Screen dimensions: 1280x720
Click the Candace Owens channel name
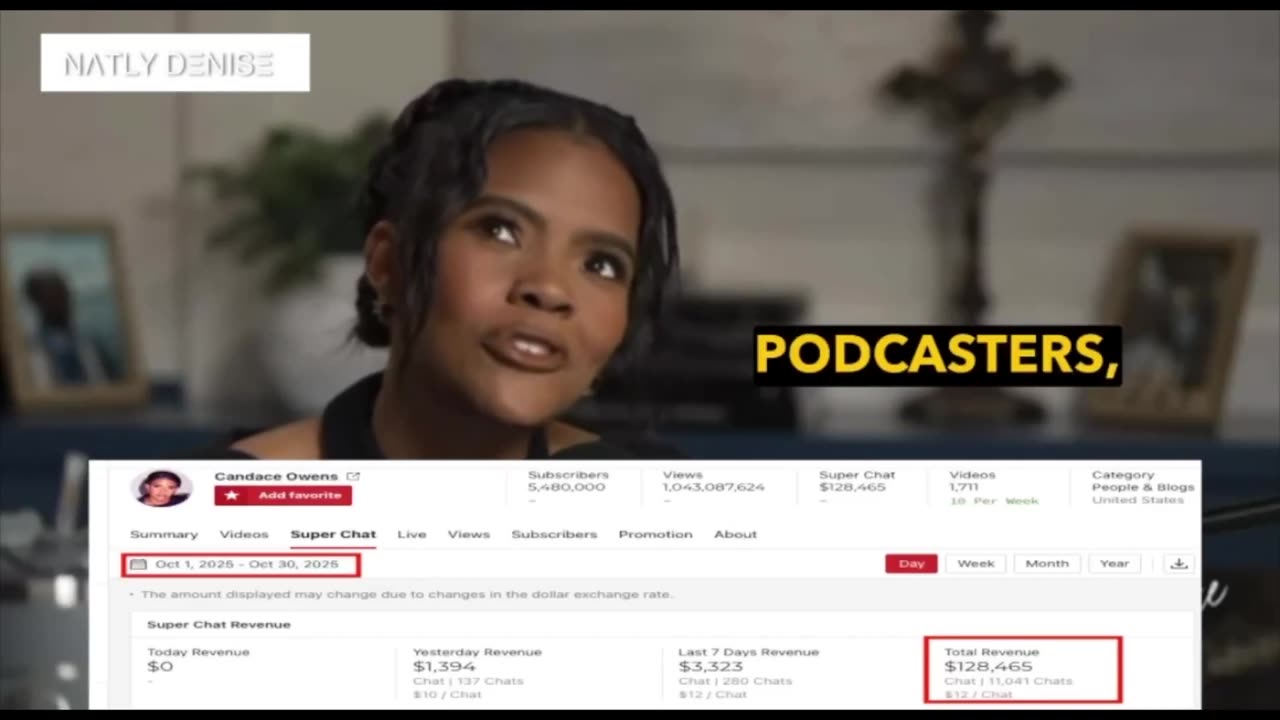(x=276, y=476)
